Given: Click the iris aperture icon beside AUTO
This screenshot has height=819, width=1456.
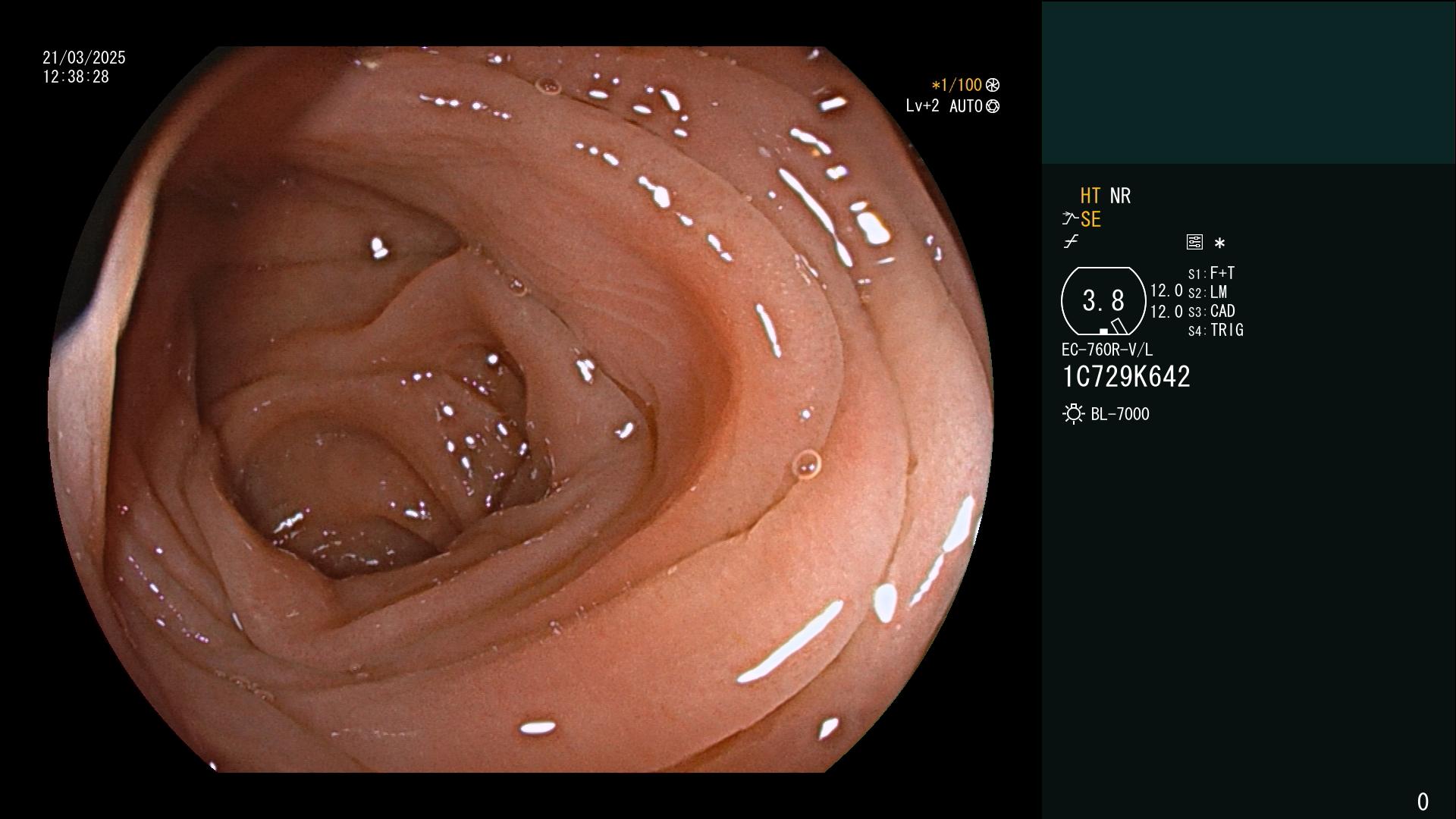Looking at the screenshot, I should click(x=993, y=106).
